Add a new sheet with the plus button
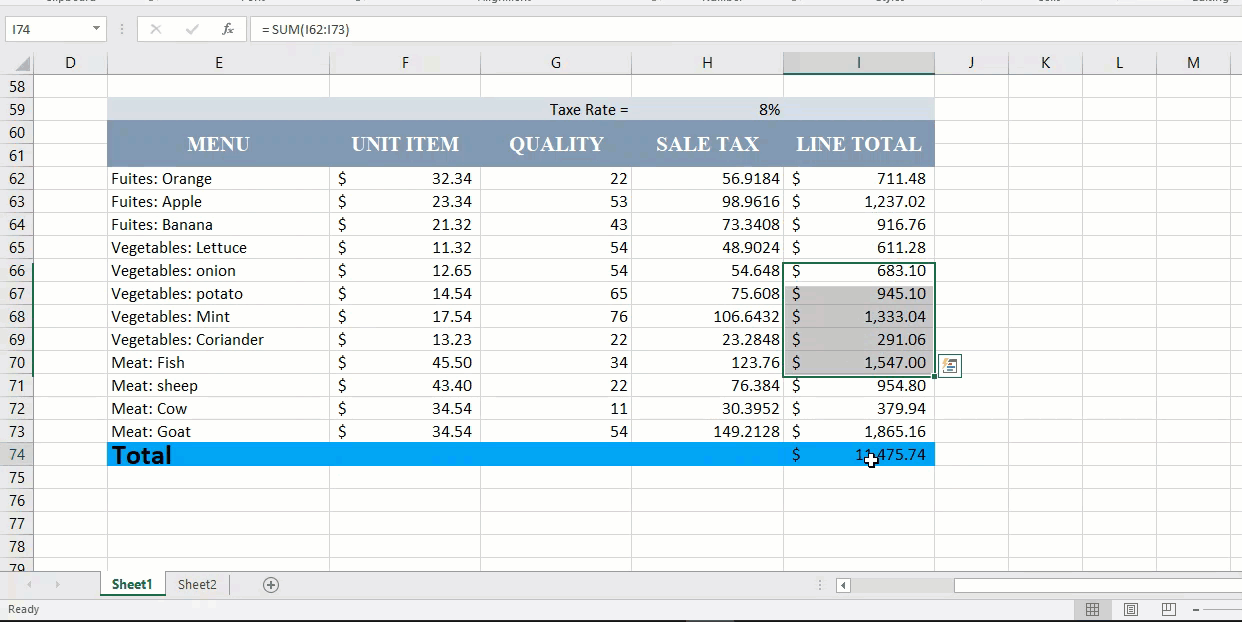Screen dimensions: 1242x622 pos(270,585)
